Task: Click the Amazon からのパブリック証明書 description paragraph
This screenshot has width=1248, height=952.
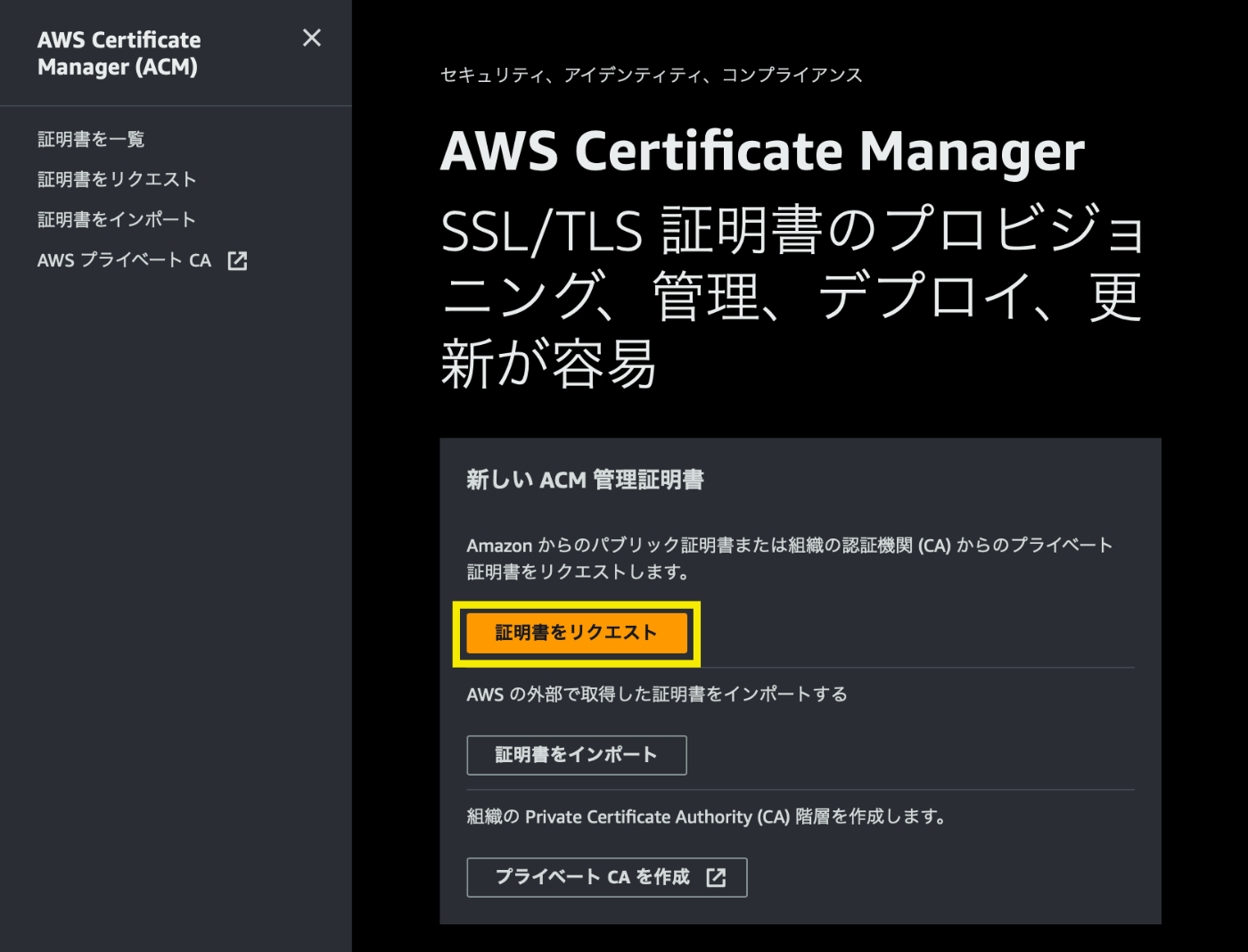Action: (790, 558)
